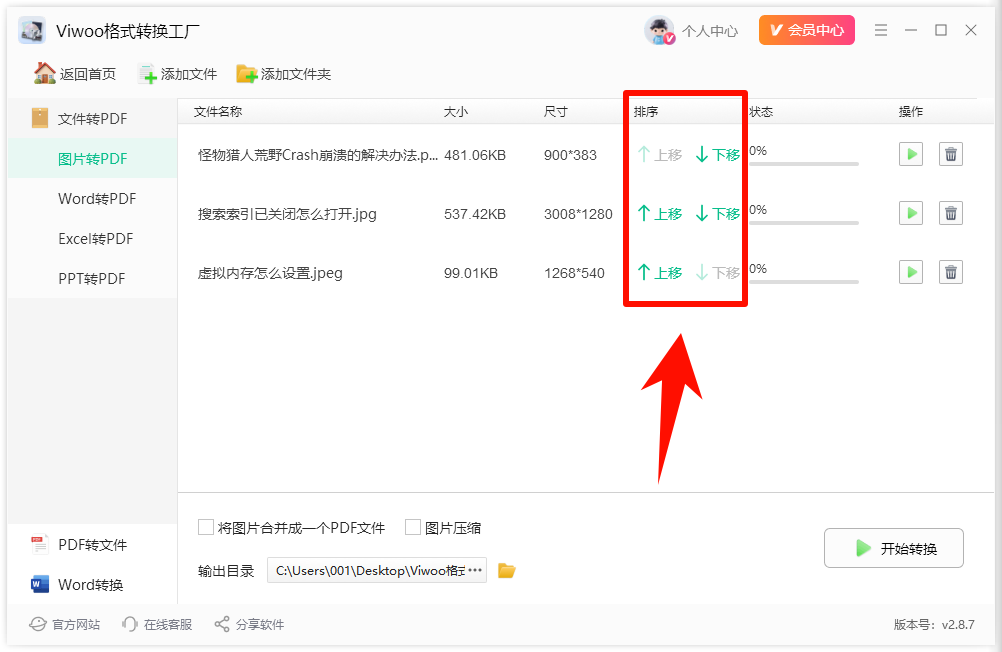Screen dimensions: 1002x652
Task: Click progress bar of 怪物猎人荒野 row
Action: [804, 164]
